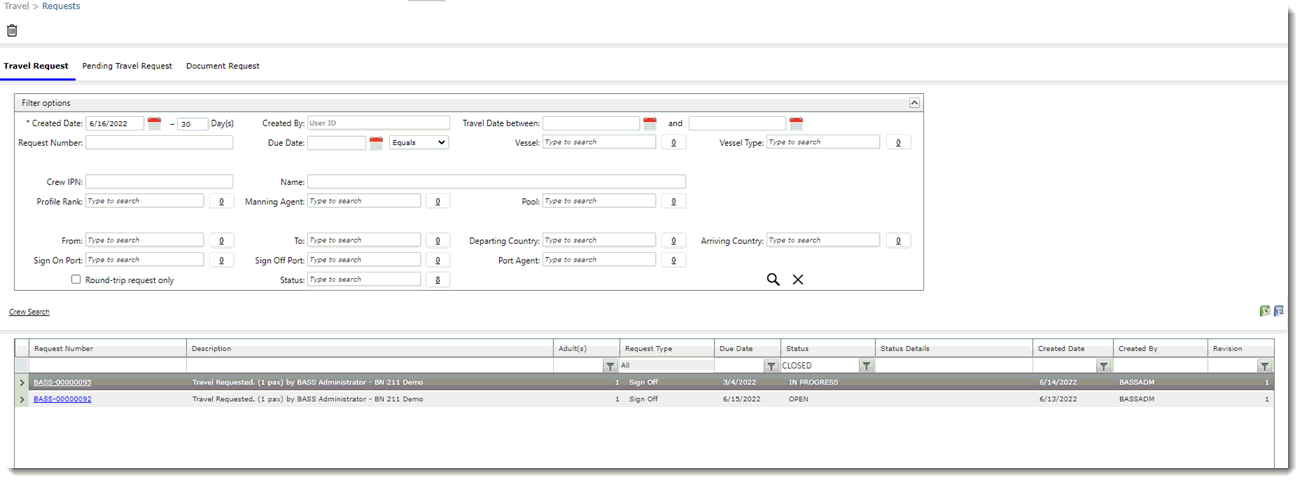Image resolution: width=1303 pixels, height=483 pixels.
Task: Open the Created Date calendar picker
Action: tap(154, 124)
